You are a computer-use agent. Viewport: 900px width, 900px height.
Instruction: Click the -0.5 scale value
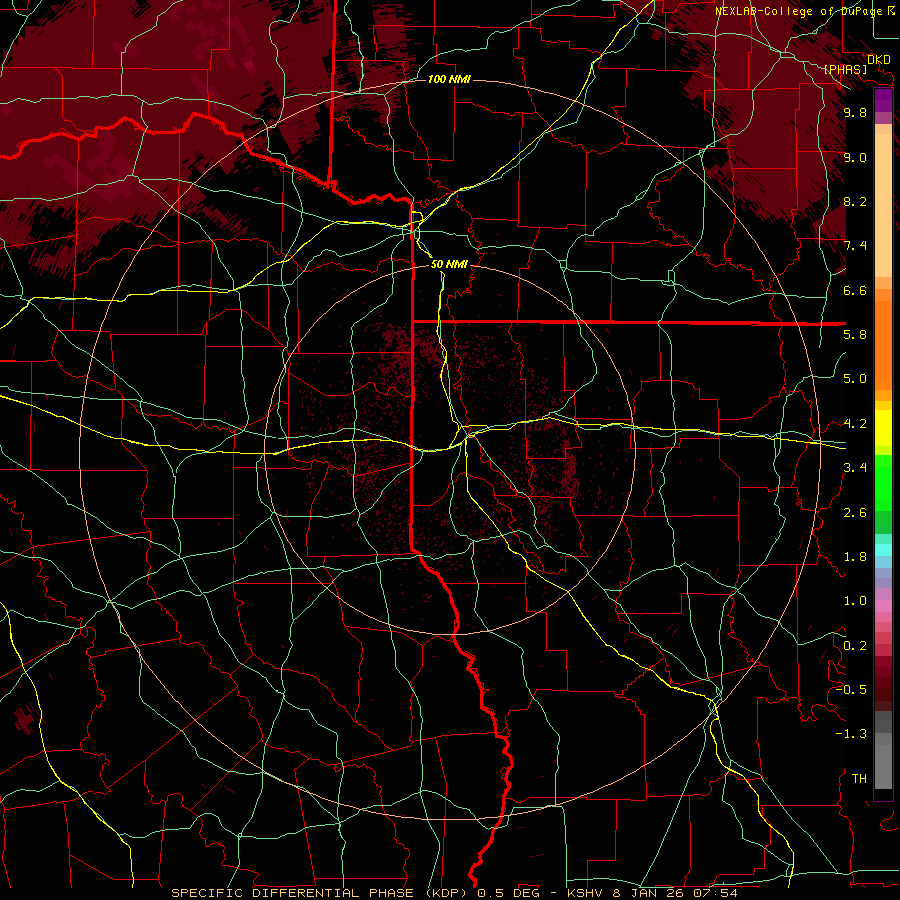point(851,690)
